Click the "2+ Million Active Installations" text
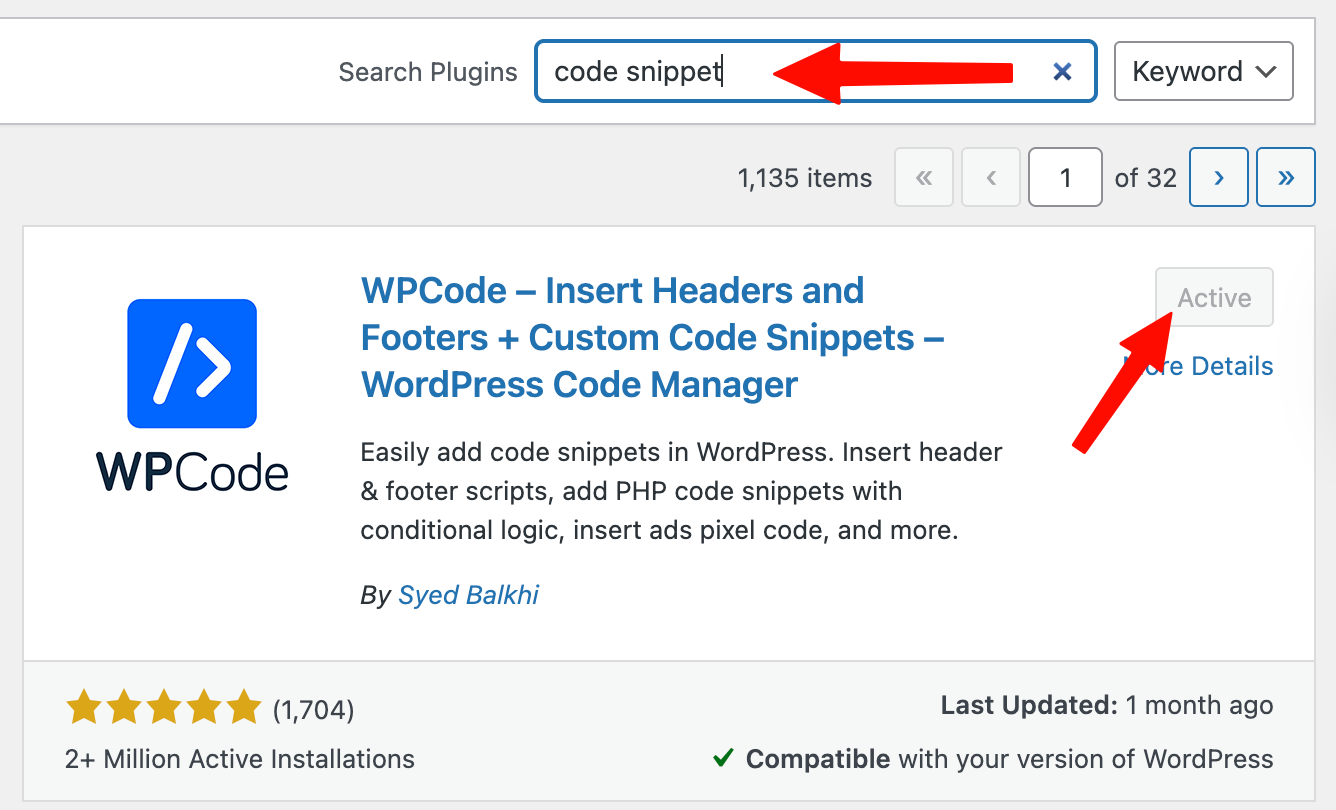Screen dimensions: 1336x810 [240, 759]
